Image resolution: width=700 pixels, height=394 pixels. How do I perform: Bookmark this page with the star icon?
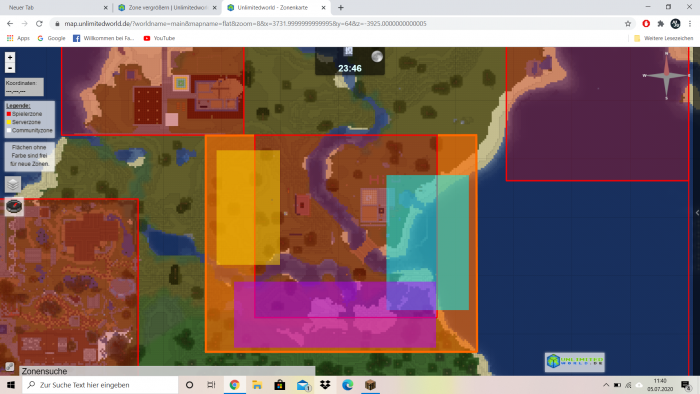pyautogui.click(x=628, y=24)
